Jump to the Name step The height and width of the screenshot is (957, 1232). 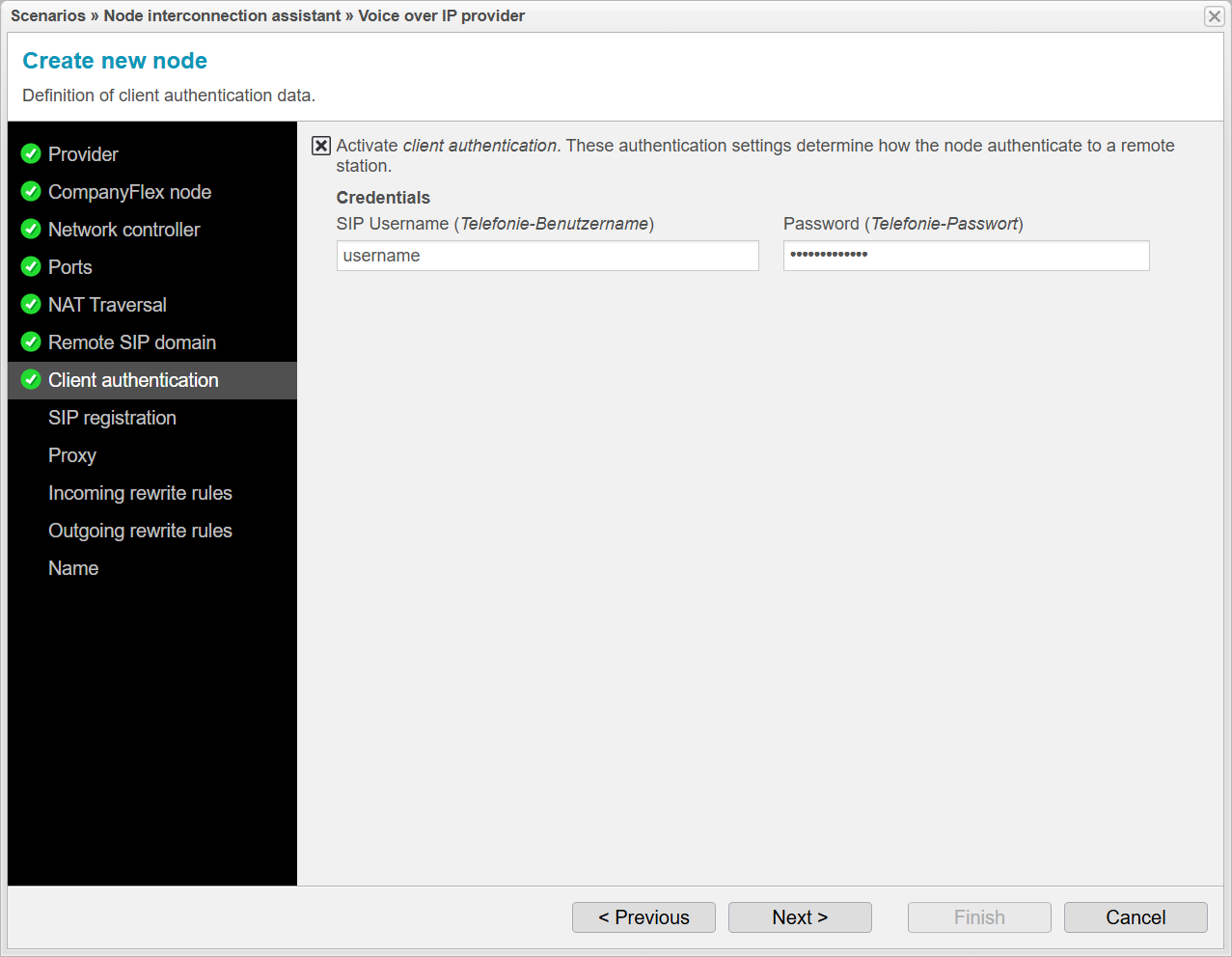tap(73, 568)
